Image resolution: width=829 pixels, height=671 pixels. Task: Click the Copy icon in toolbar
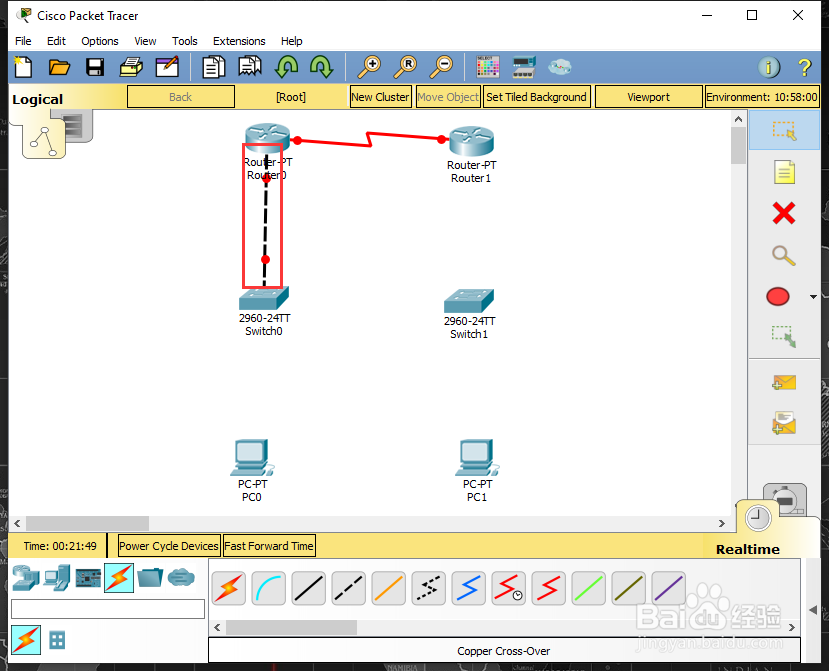(214, 67)
